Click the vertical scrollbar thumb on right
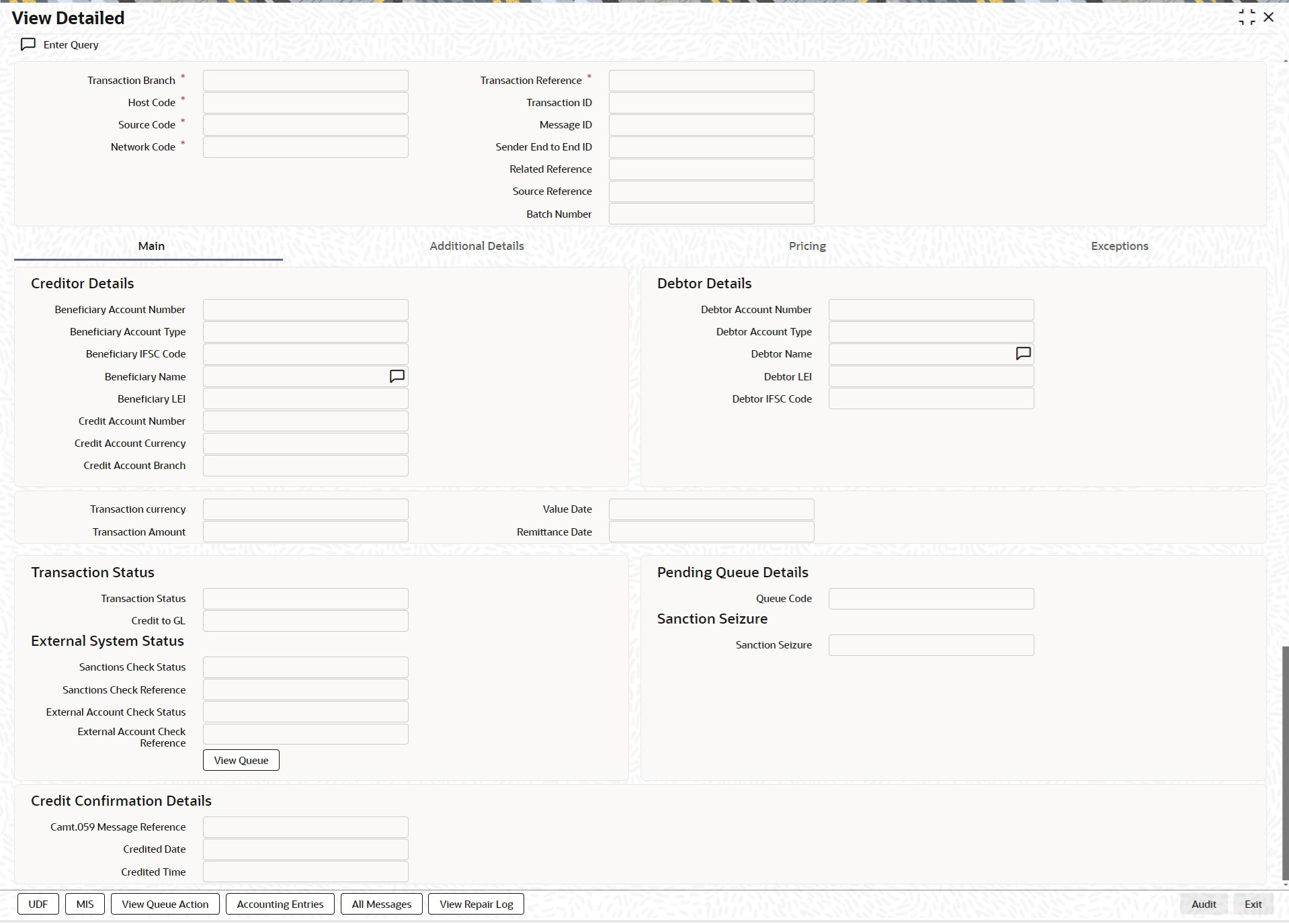The height and width of the screenshot is (924, 1289). [1286, 762]
